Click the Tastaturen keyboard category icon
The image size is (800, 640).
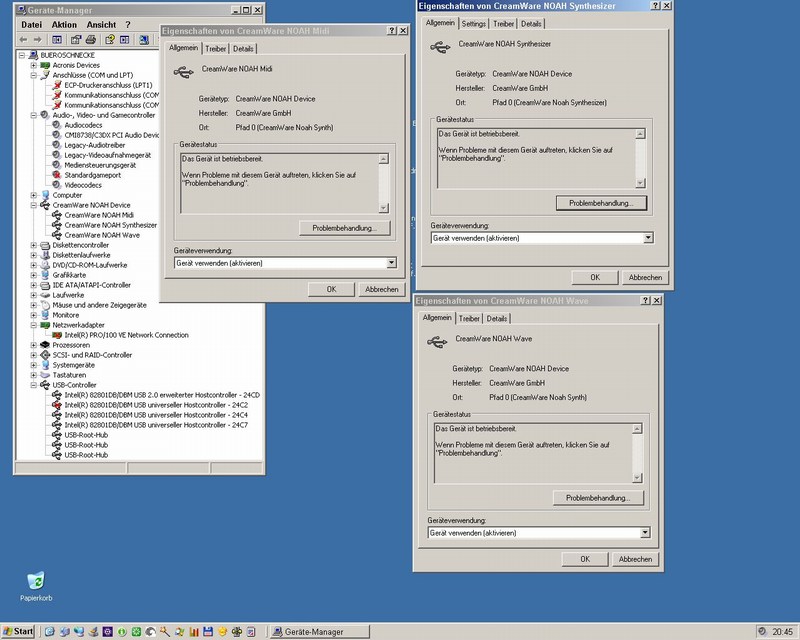pyautogui.click(x=45, y=375)
